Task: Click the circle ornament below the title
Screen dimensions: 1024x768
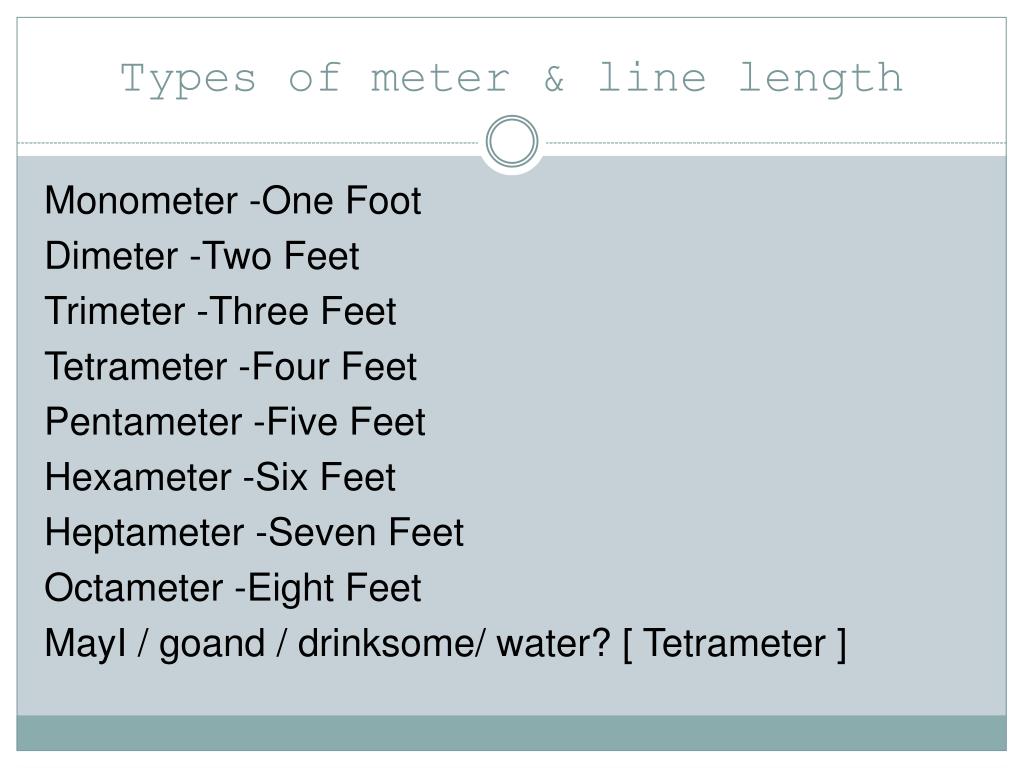Action: [512, 141]
